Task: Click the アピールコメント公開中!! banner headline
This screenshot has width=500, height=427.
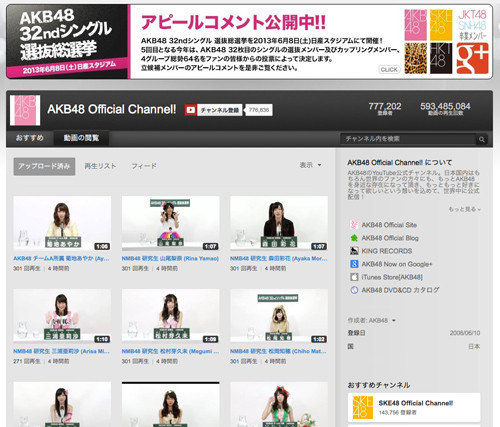Action: click(233, 22)
